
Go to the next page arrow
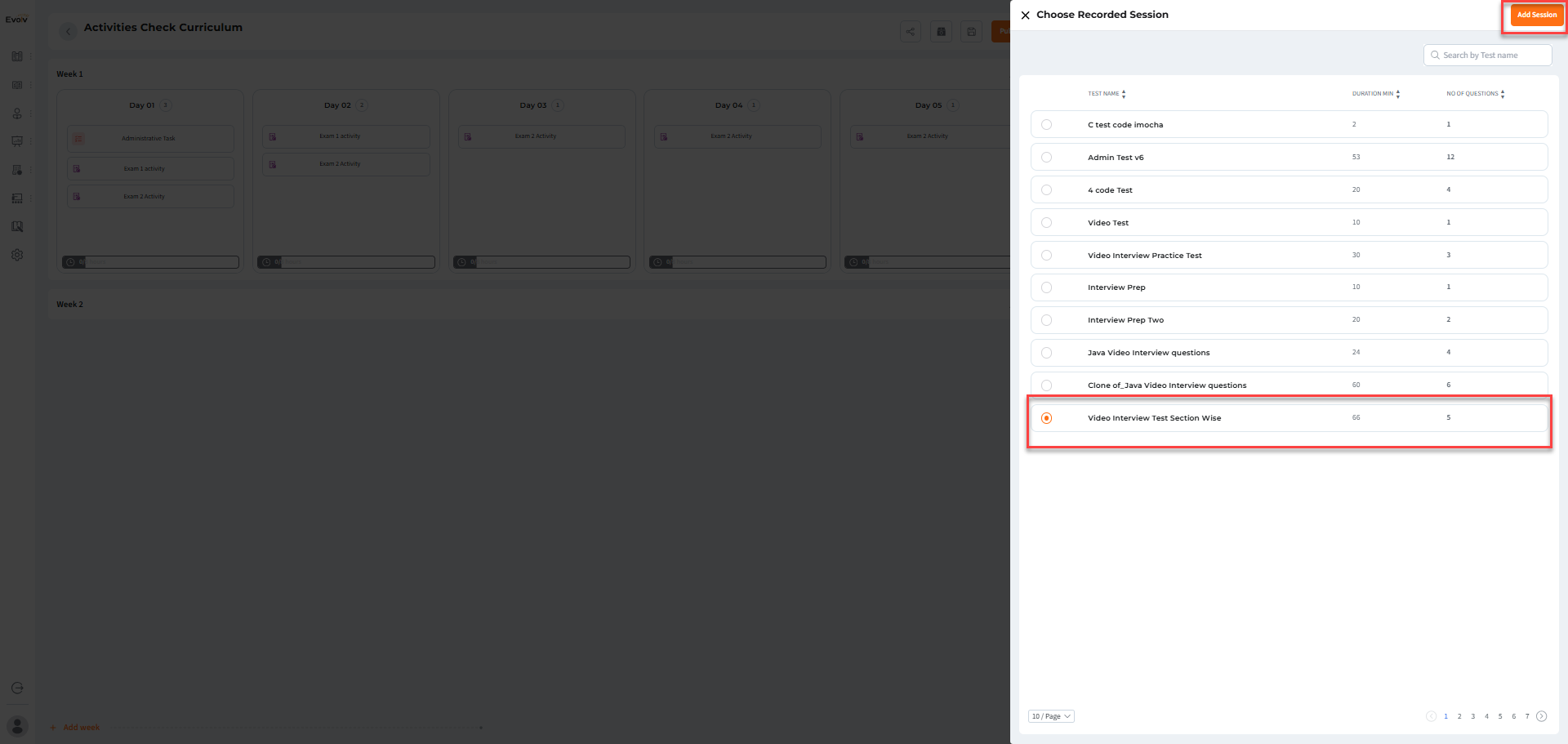pyautogui.click(x=1541, y=716)
